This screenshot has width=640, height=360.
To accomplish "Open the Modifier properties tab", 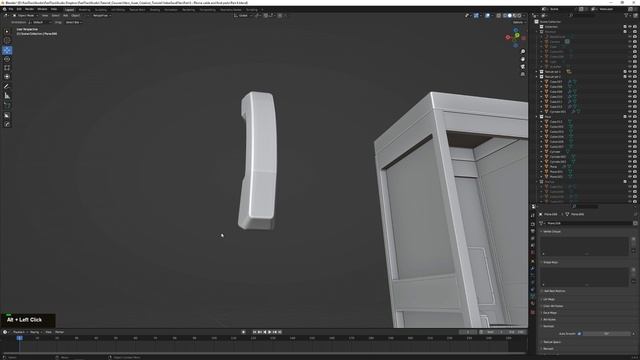I will click(533, 268).
